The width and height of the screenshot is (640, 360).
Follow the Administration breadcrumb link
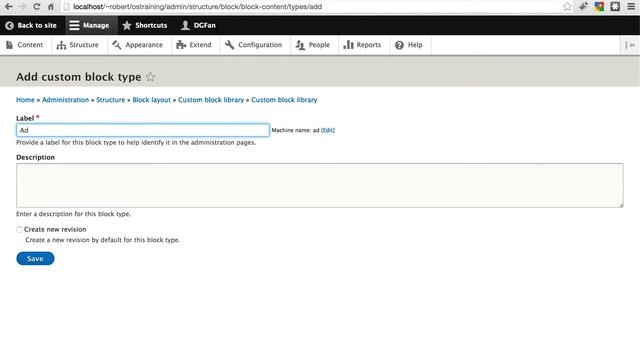pos(65,100)
